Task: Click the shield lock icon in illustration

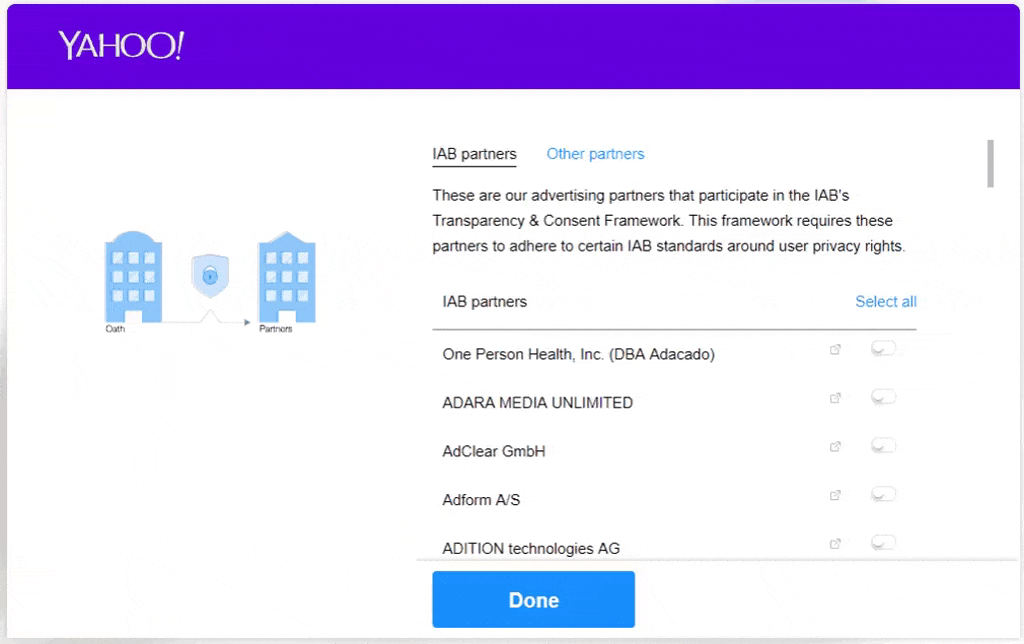Action: (x=209, y=275)
